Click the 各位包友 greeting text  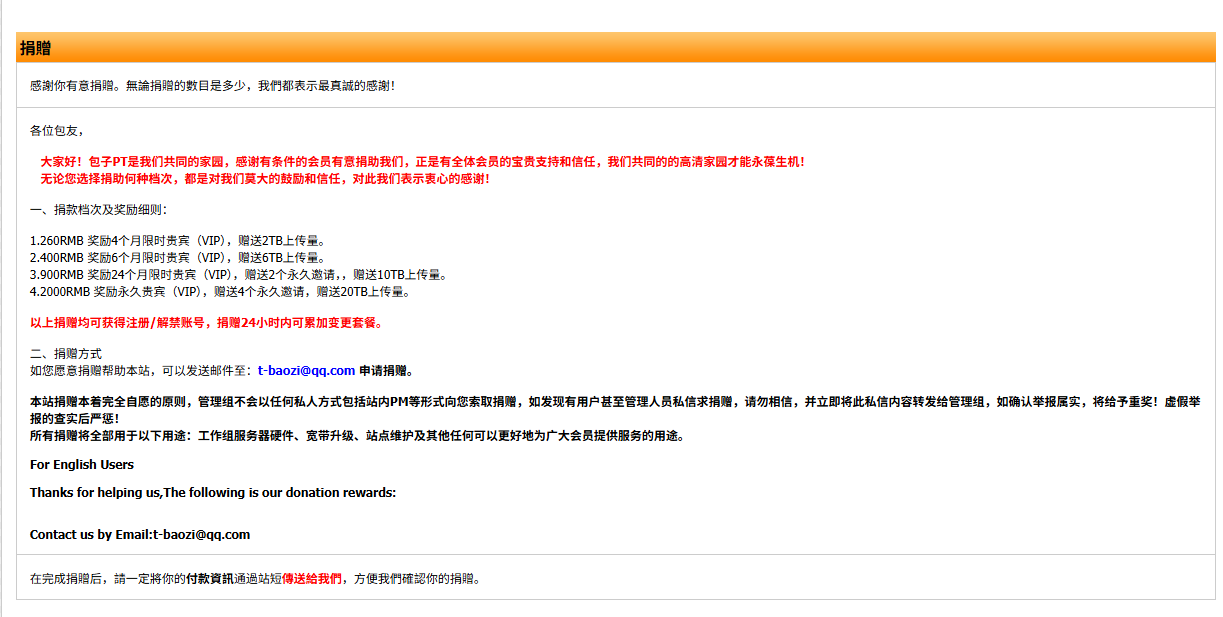57,130
